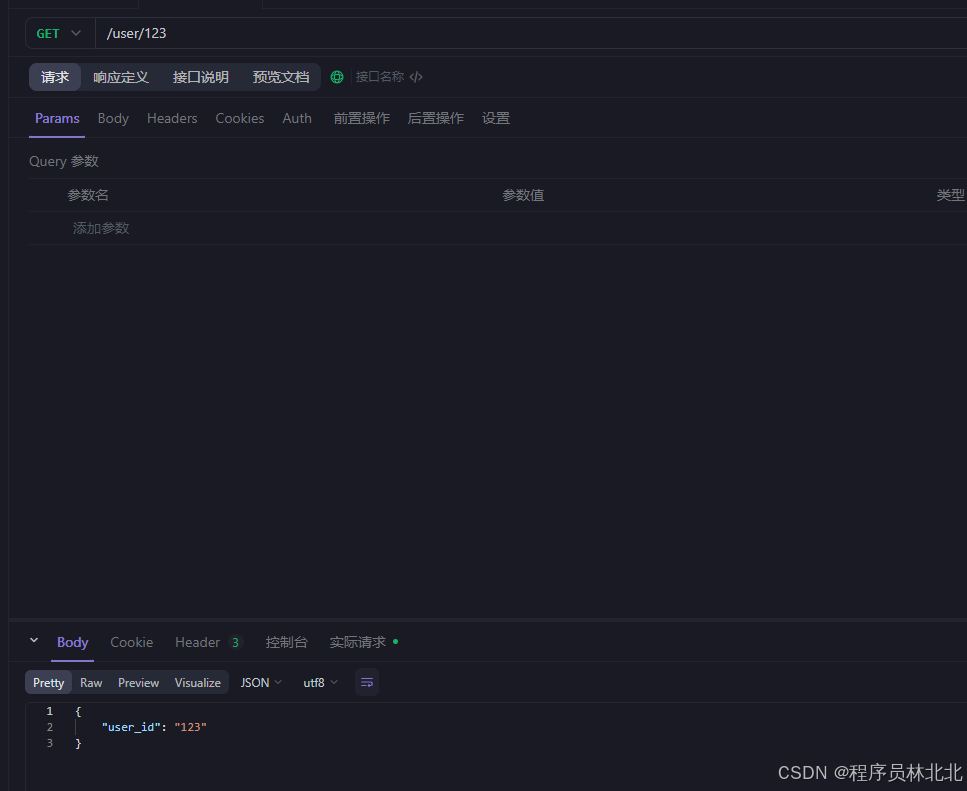Open the 接口说明 tab
Viewport: 967px width, 791px height.
coord(200,77)
